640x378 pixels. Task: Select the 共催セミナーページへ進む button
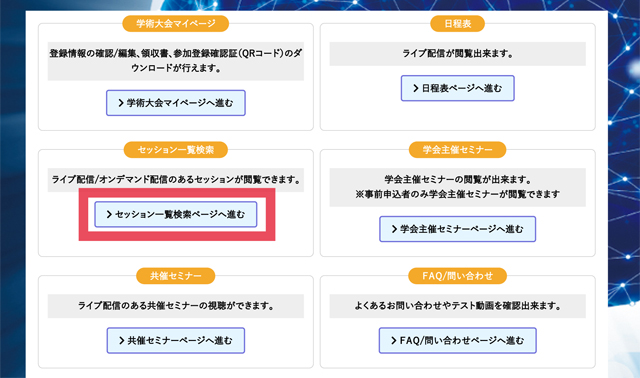(176, 340)
